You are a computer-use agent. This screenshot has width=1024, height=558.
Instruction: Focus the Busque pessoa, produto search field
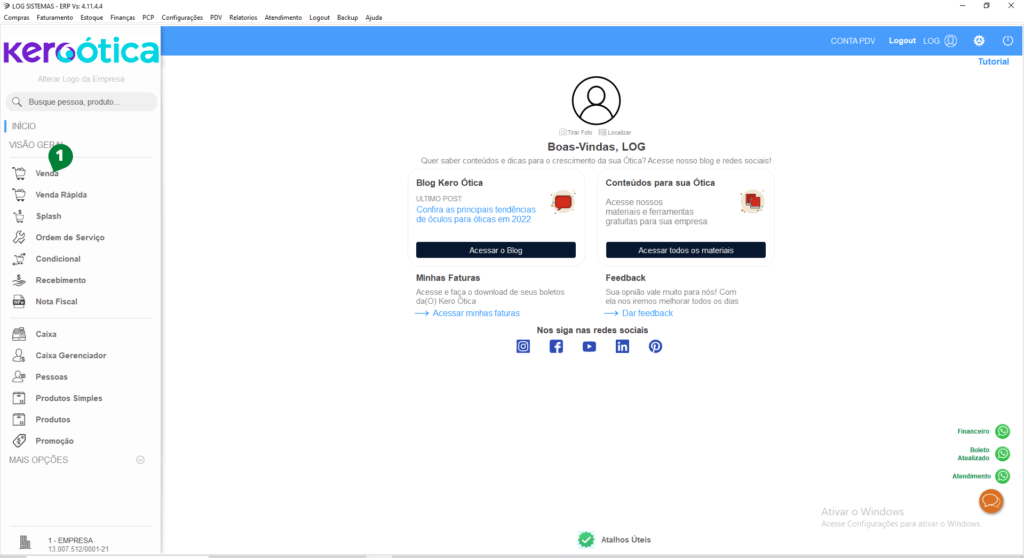point(81,102)
